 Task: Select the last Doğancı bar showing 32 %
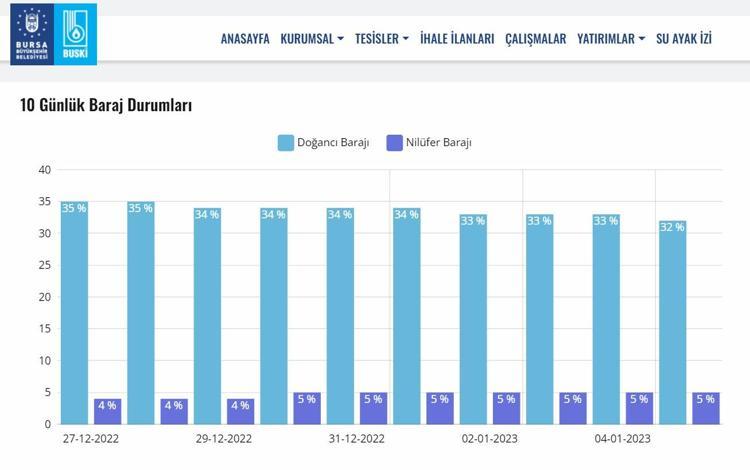click(672, 322)
